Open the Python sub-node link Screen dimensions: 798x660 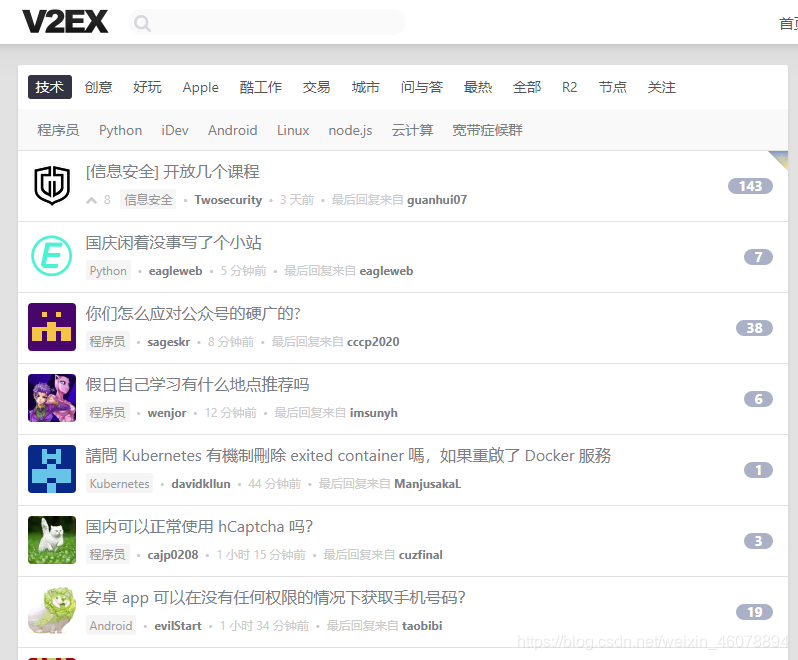pyautogui.click(x=120, y=130)
